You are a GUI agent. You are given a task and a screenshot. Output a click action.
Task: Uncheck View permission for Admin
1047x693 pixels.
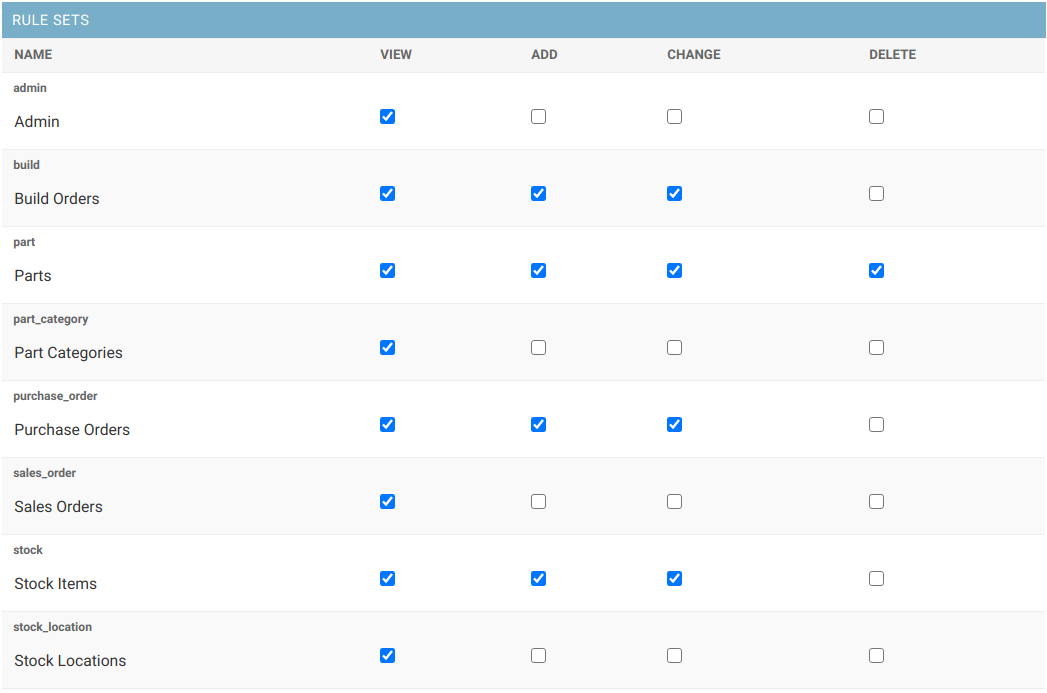(388, 117)
